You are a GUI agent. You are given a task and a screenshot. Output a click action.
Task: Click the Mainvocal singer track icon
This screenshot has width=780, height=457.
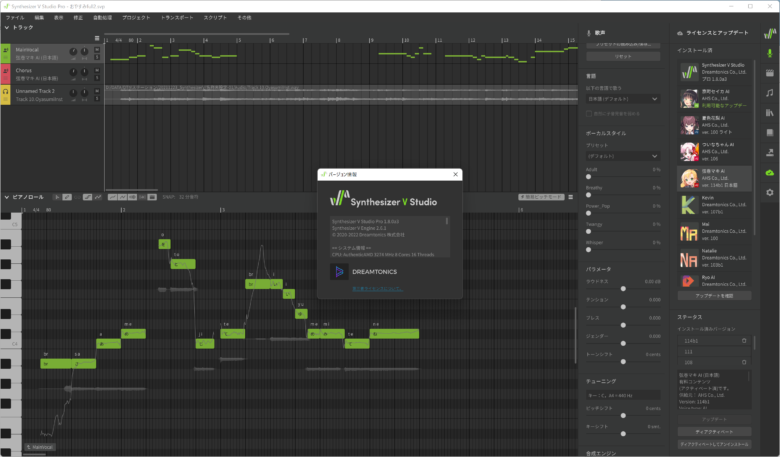click(5, 50)
